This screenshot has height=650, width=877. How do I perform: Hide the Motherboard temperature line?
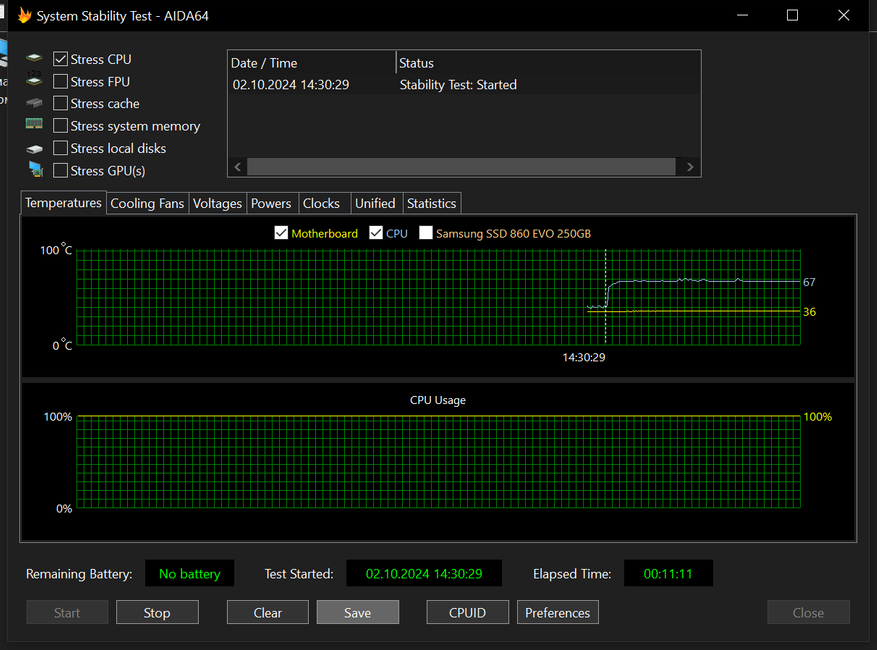[281, 233]
